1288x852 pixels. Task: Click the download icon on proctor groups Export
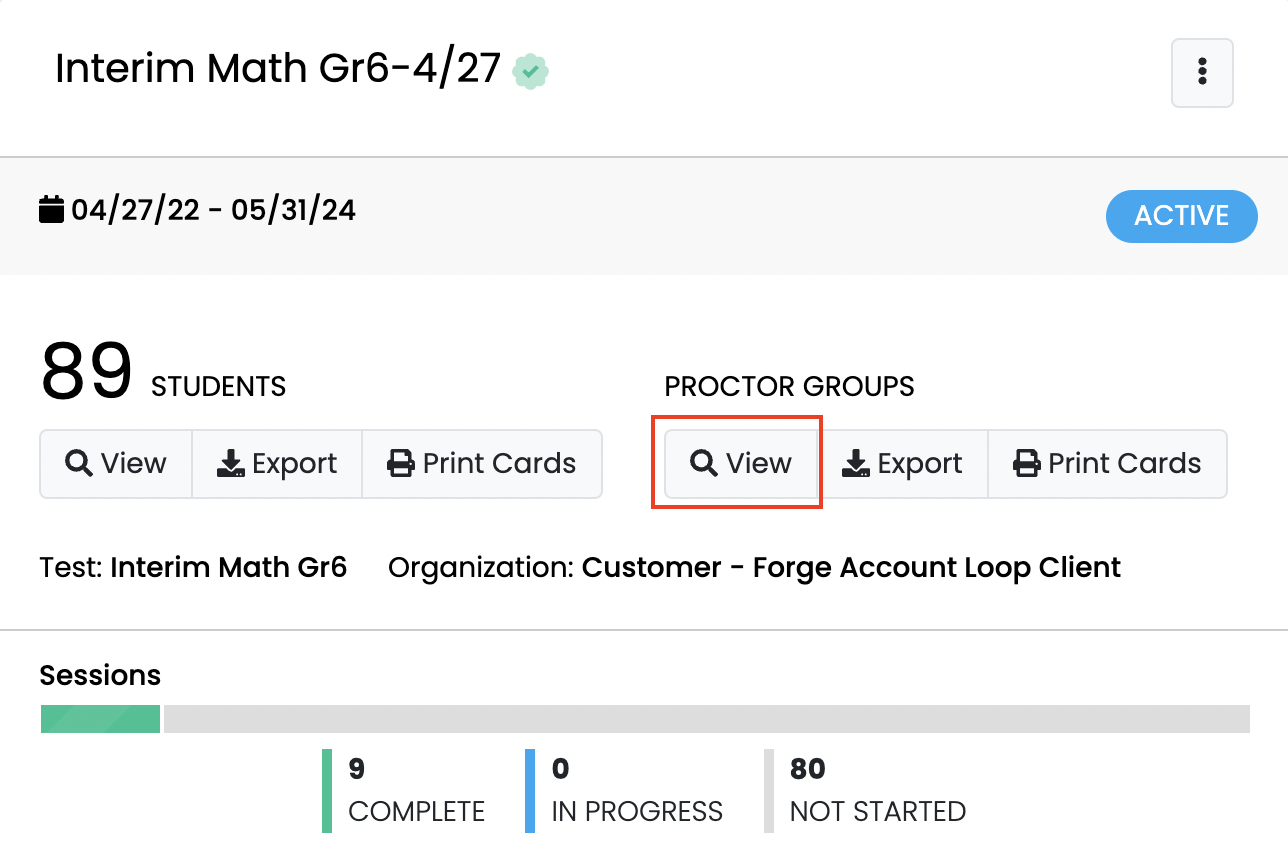click(857, 463)
